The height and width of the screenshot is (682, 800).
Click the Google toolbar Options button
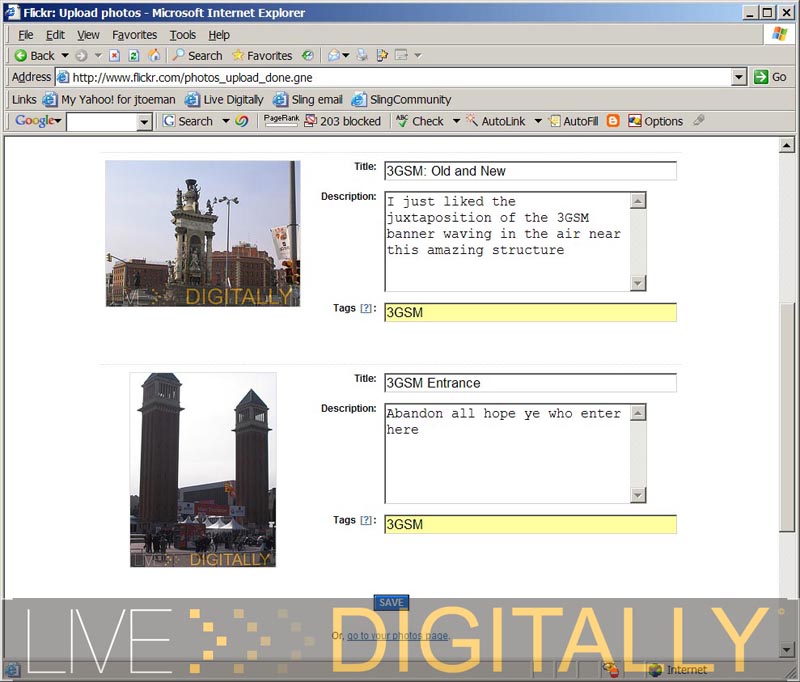click(655, 121)
